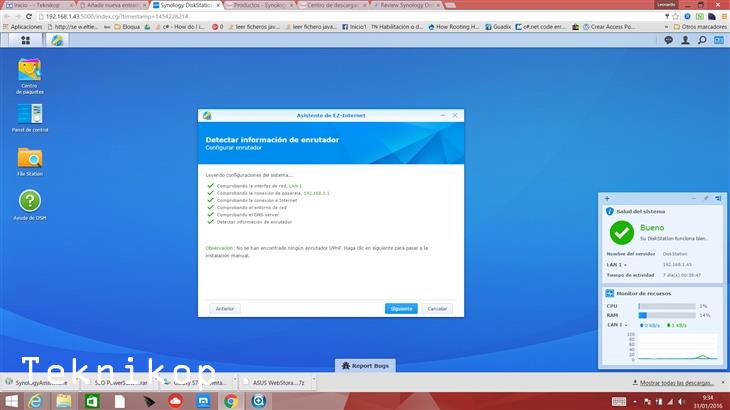Open Ayuda de DSM help icon
Screen dimensions: 730x410
point(30,203)
